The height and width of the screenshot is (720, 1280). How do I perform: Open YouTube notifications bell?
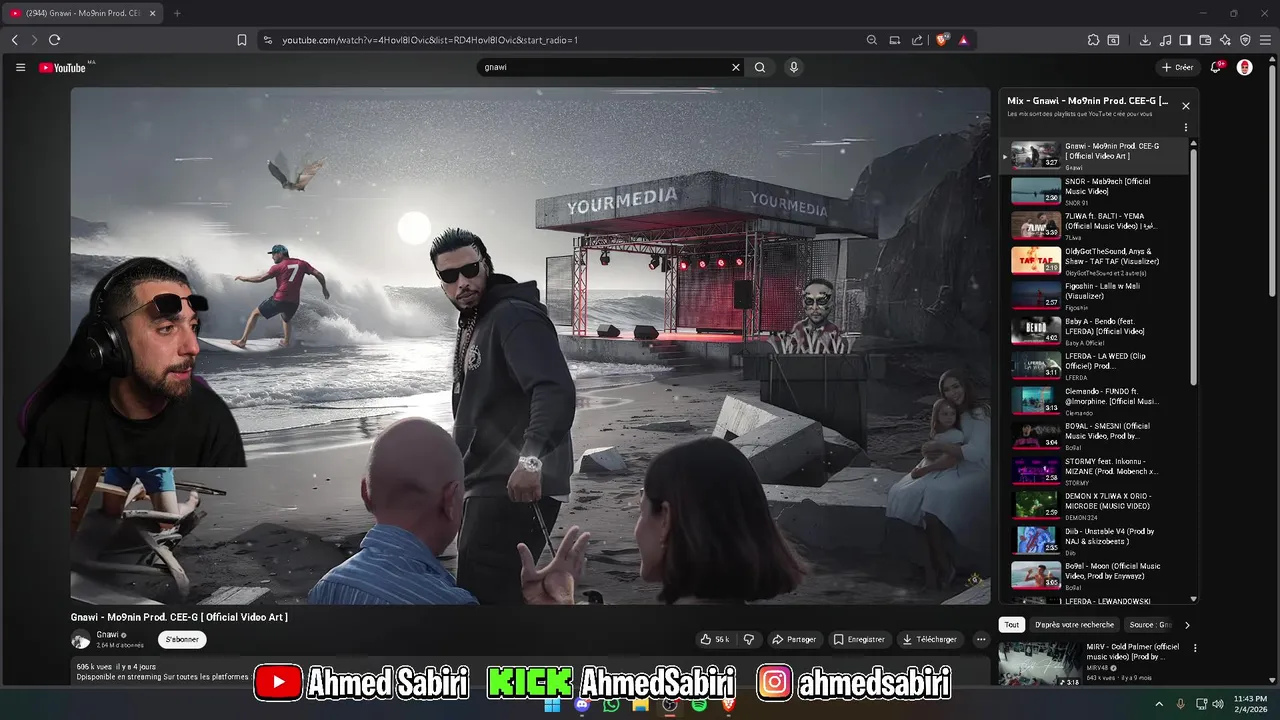click(x=1216, y=67)
